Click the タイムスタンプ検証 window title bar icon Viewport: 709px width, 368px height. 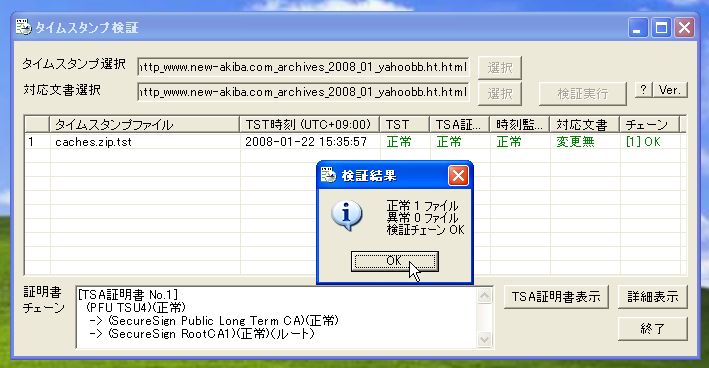[x=24, y=27]
